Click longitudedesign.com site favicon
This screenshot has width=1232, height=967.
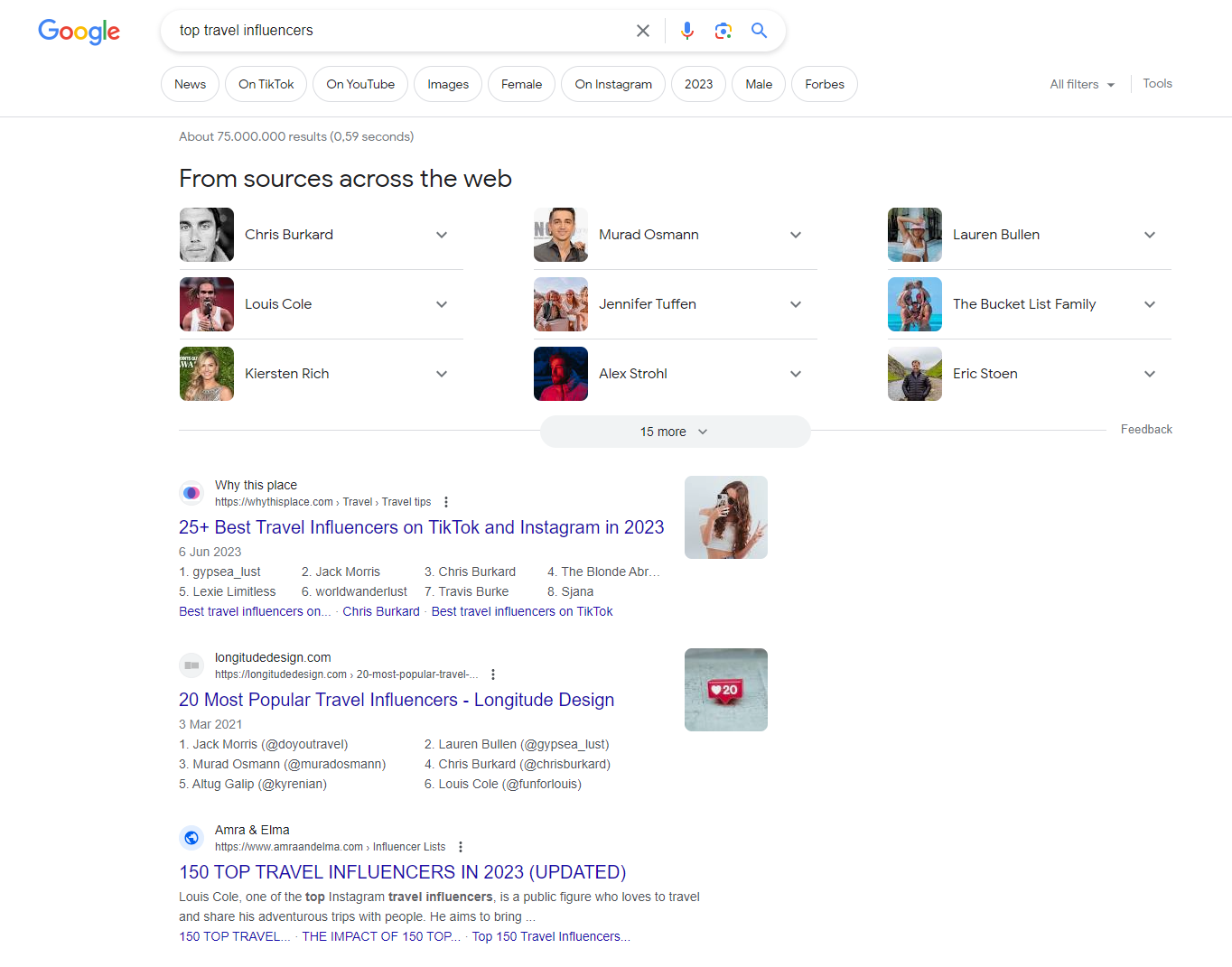[191, 665]
